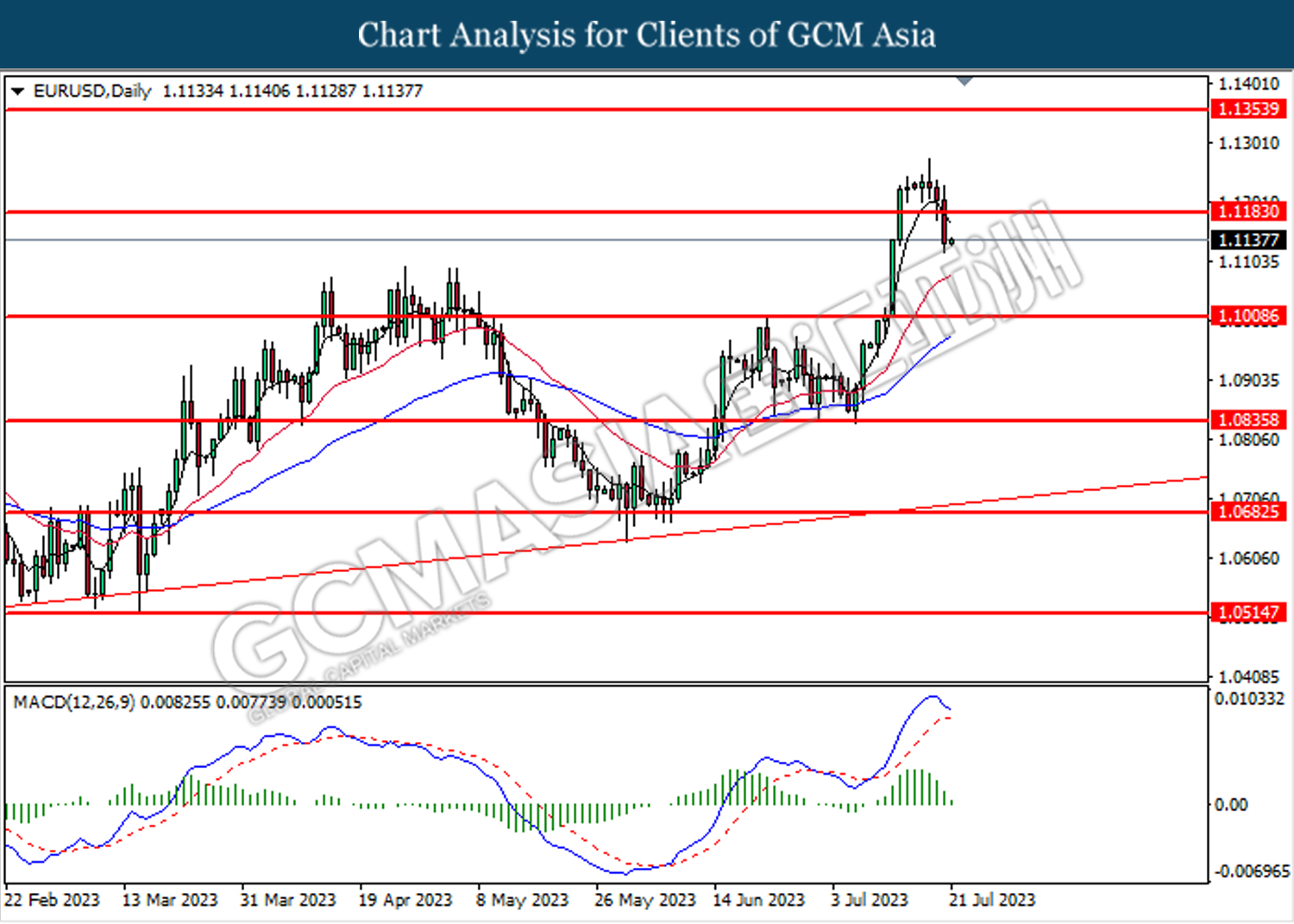
Task: Click the 1.09035 price axis value
Action: [x=1248, y=380]
